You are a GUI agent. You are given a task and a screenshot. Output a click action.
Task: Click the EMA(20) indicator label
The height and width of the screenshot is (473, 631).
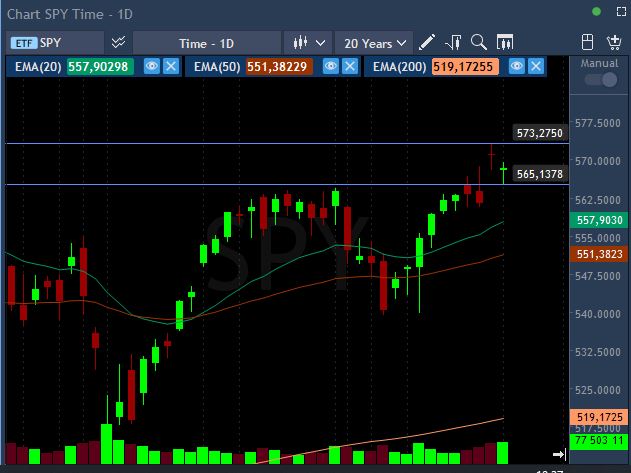(x=38, y=66)
